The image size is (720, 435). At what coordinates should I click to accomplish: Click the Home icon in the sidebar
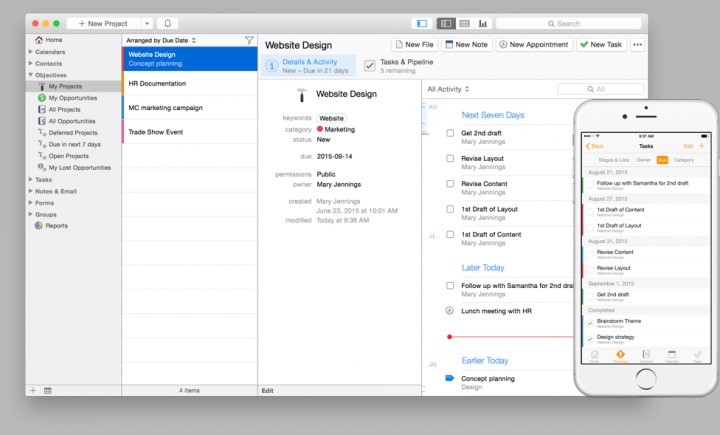point(39,40)
